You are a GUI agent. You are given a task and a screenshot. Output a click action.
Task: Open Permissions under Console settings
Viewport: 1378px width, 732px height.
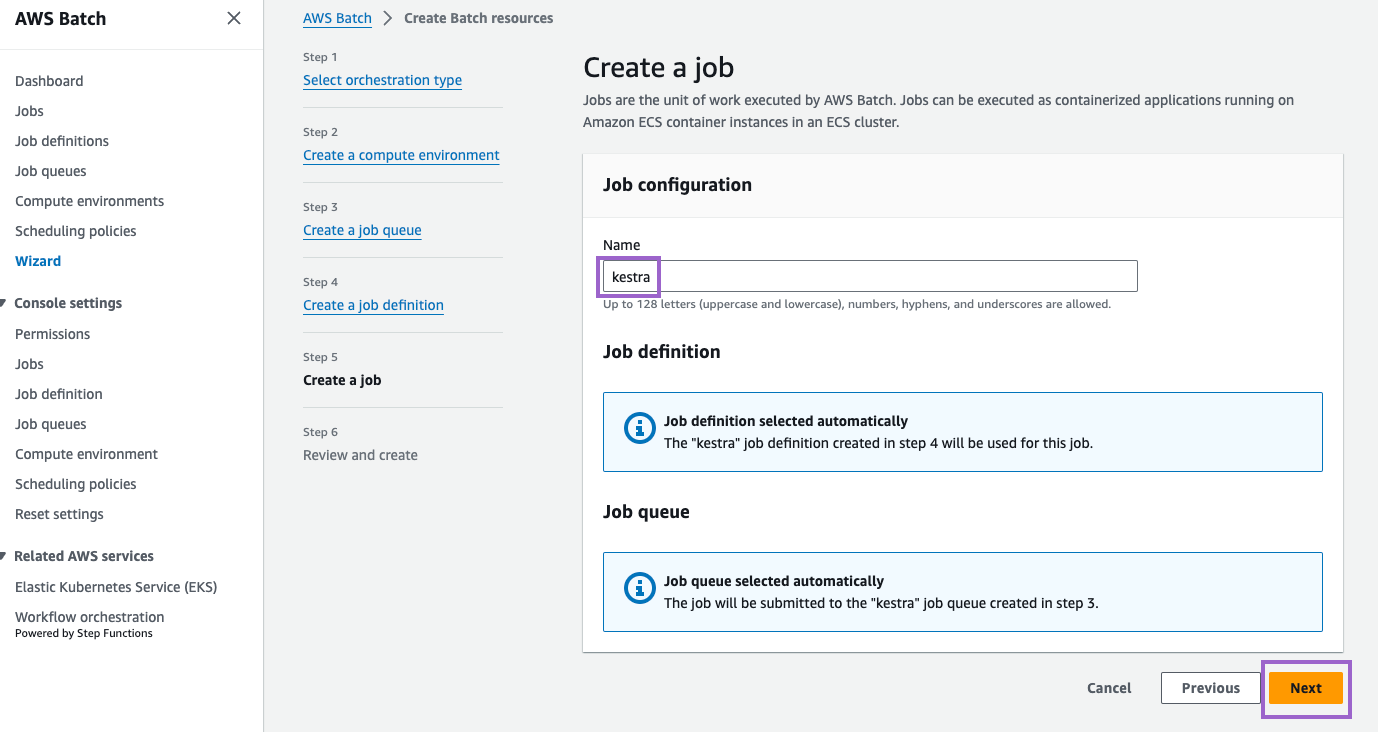point(52,334)
